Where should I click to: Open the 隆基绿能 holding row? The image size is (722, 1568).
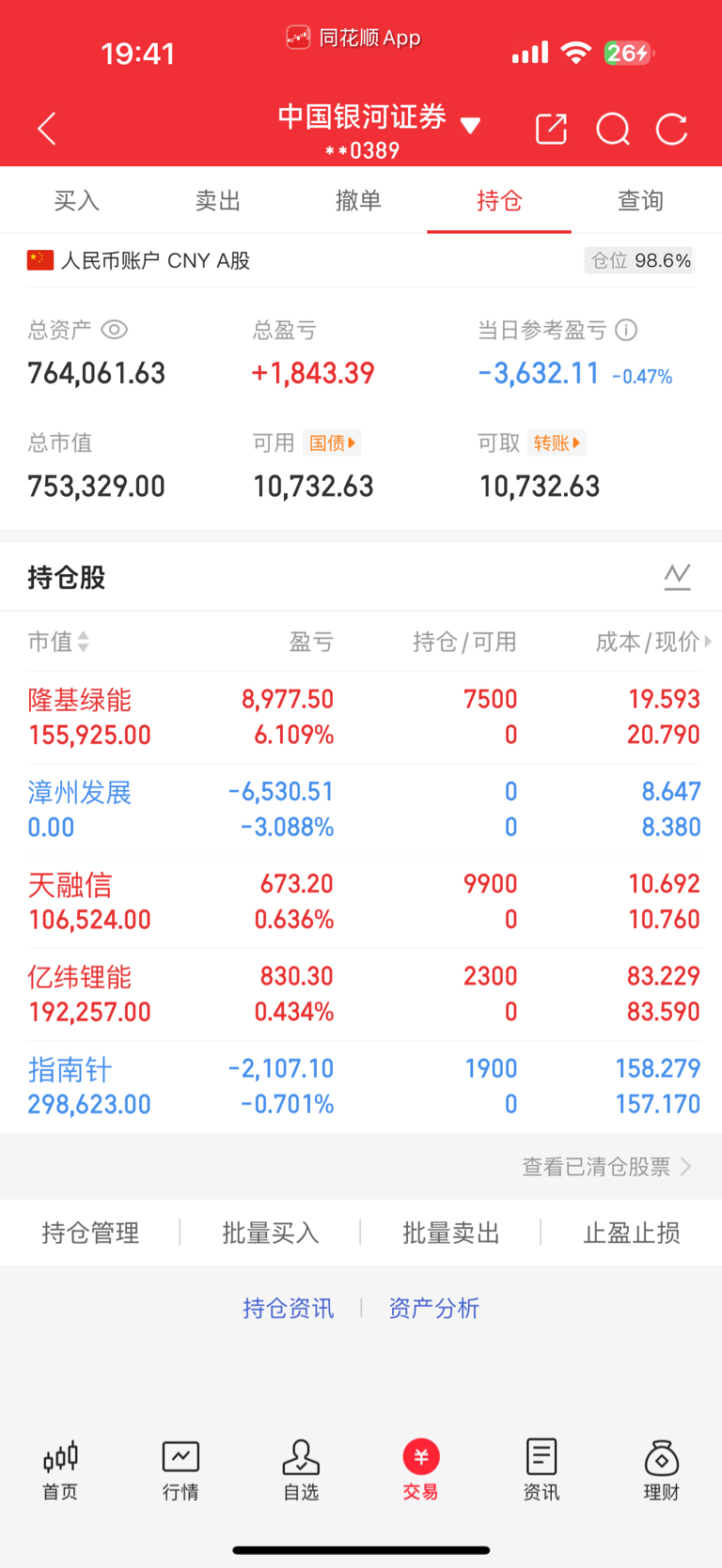361,717
